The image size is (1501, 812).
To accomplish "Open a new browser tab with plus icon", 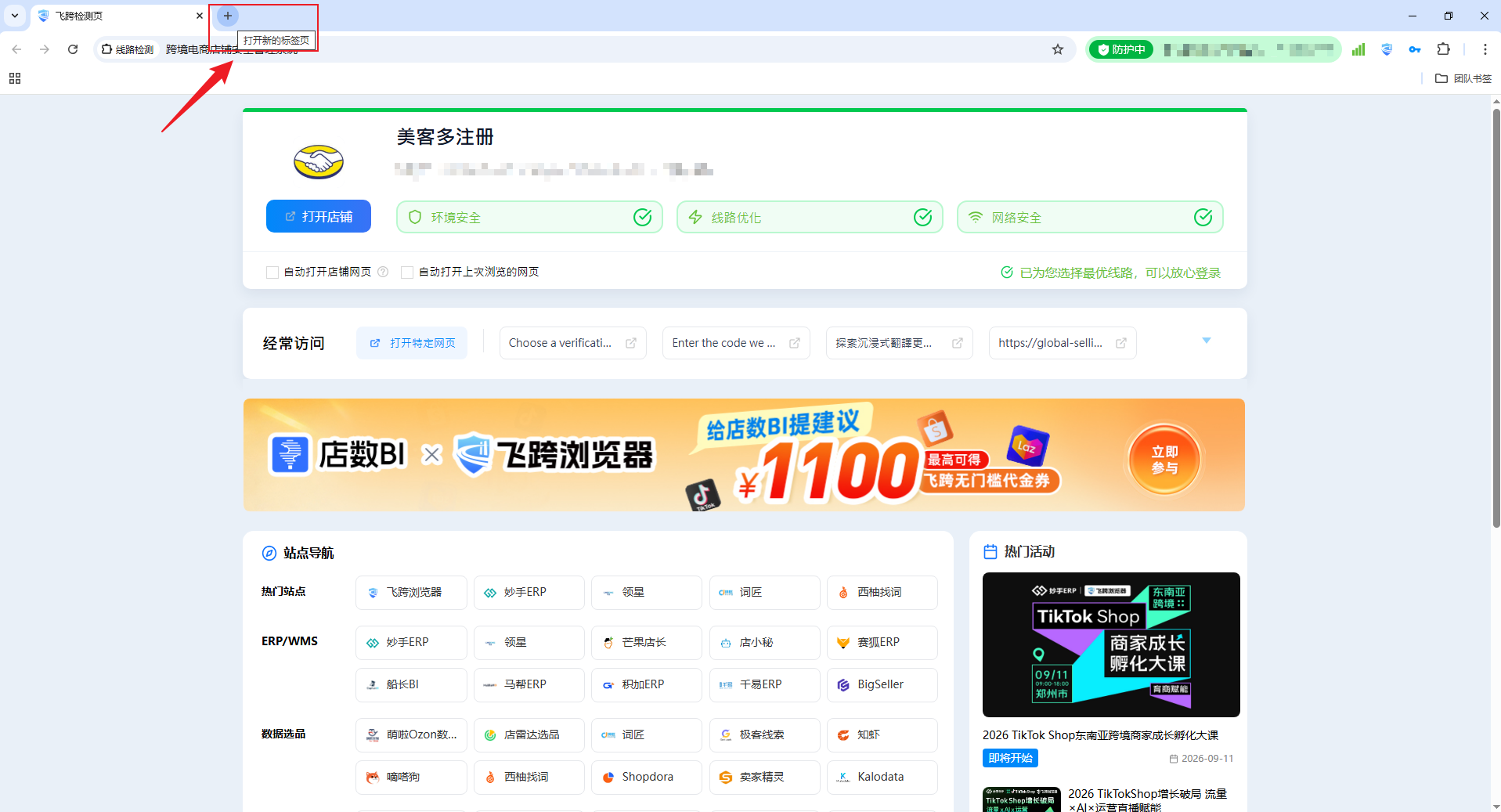I will pos(228,16).
